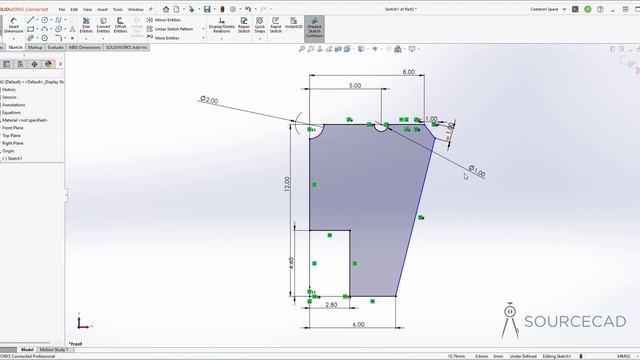Switch to the MBD Dimensions tab
The image size is (640, 360).
coord(84,47)
